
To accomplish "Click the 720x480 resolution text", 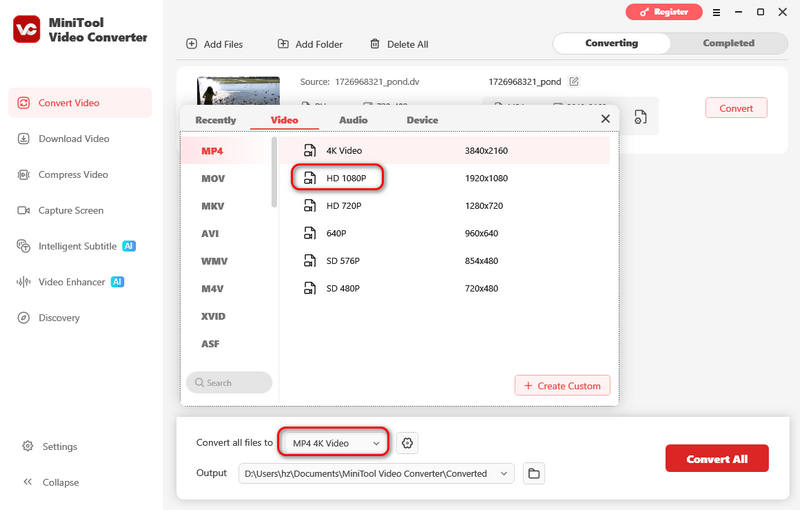I will [481, 288].
